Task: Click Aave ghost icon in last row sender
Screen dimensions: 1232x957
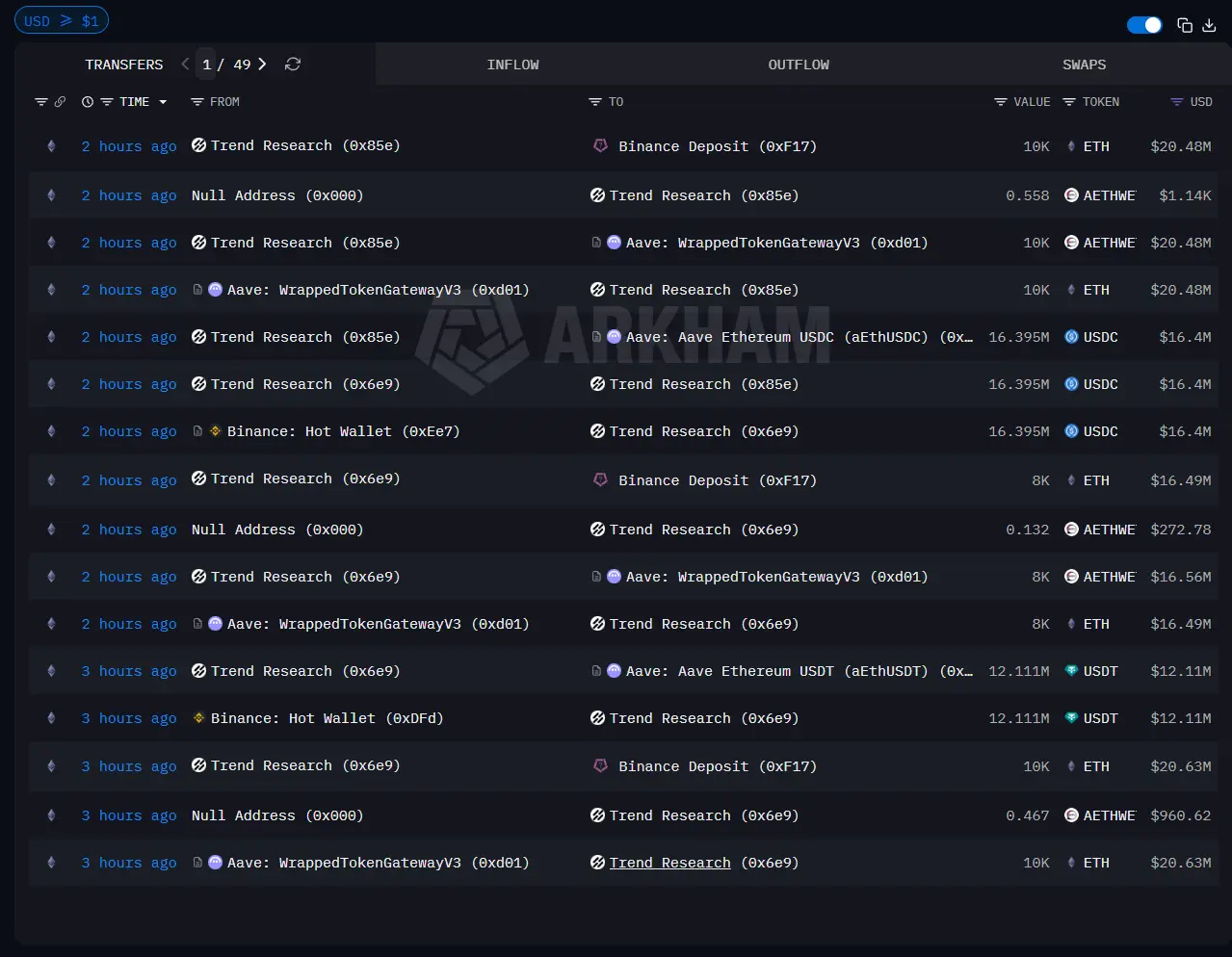Action: click(x=216, y=863)
